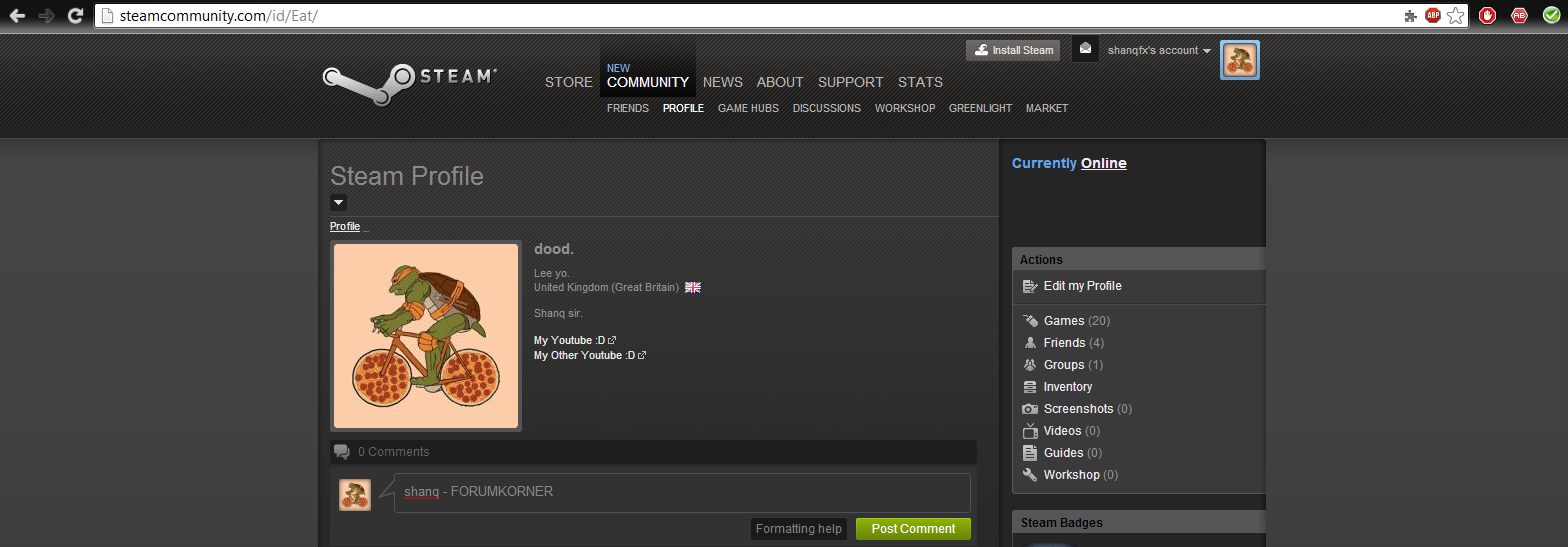
Task: Open the NEWS menu
Action: tap(723, 82)
